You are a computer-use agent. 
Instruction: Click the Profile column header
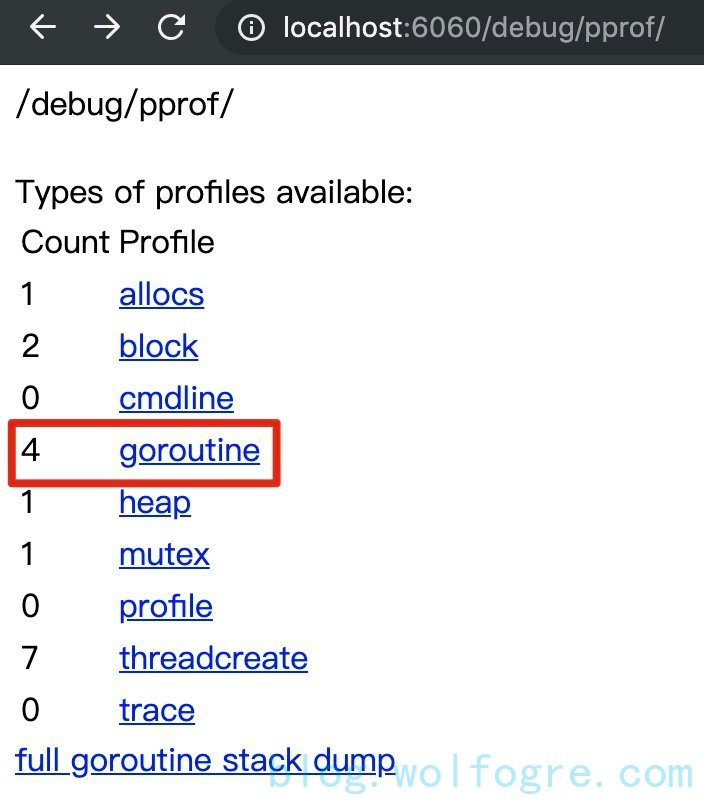coord(166,242)
